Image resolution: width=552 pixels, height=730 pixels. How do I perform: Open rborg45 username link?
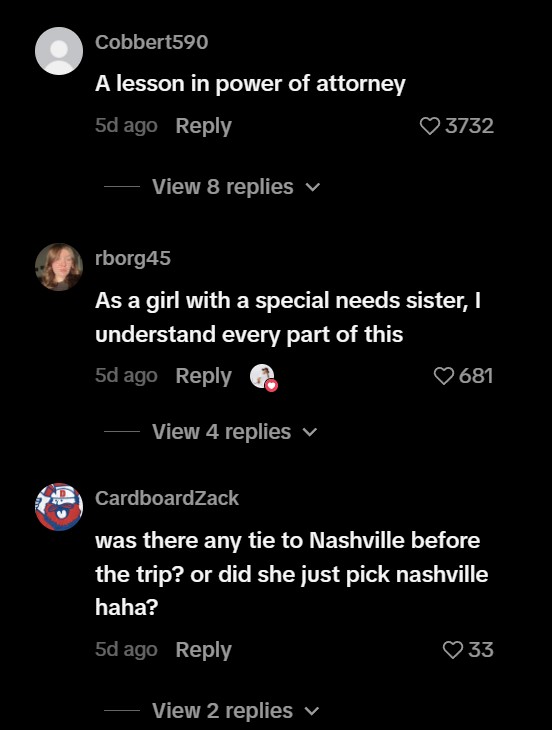click(x=133, y=258)
